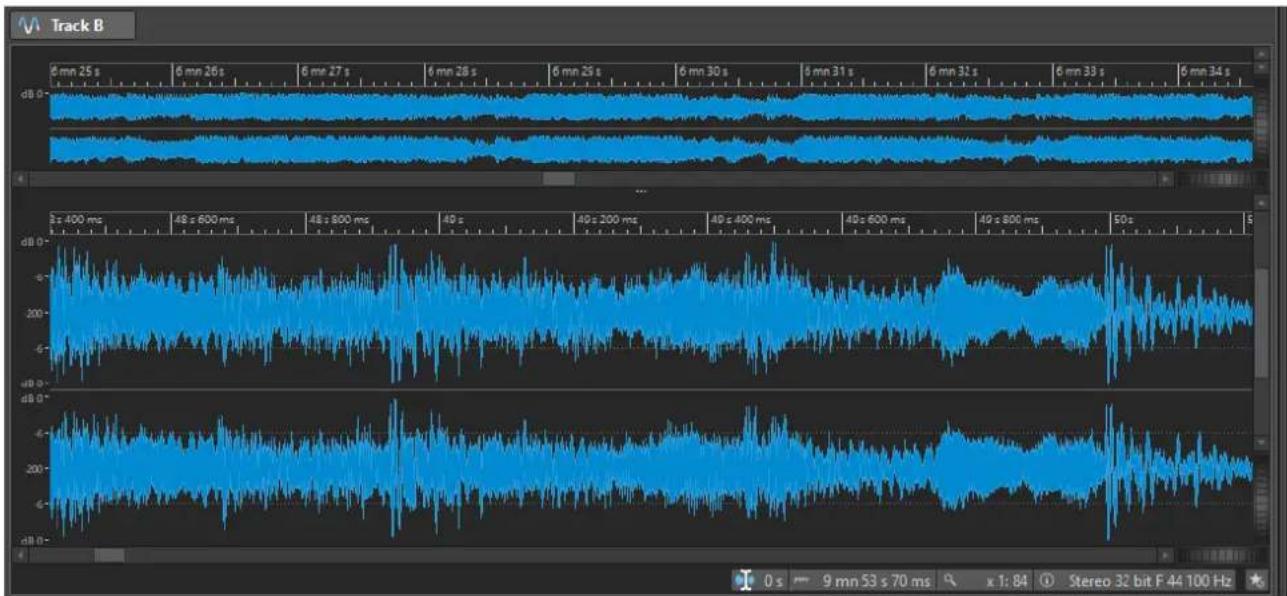Click the cursor position value 0 s
The height and width of the screenshot is (596, 1287).
(773, 580)
